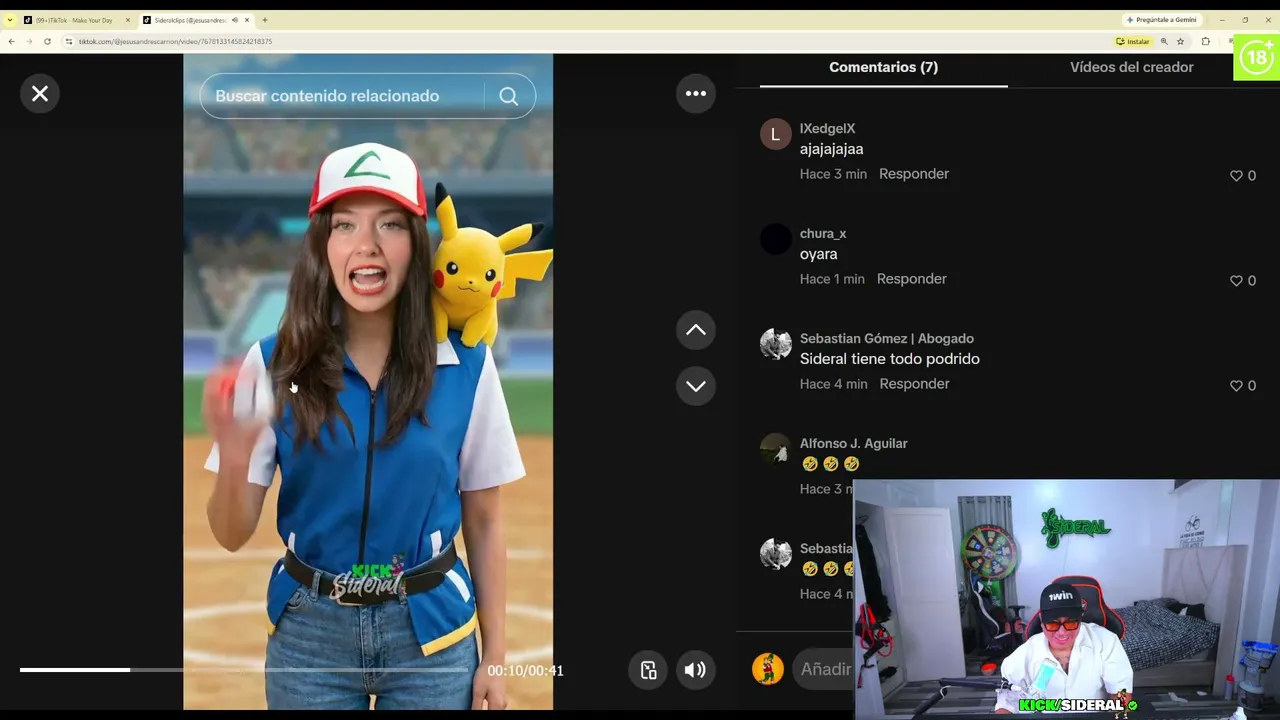
Task: Close the Sideralclips browser tab
Action: pyautogui.click(x=247, y=20)
